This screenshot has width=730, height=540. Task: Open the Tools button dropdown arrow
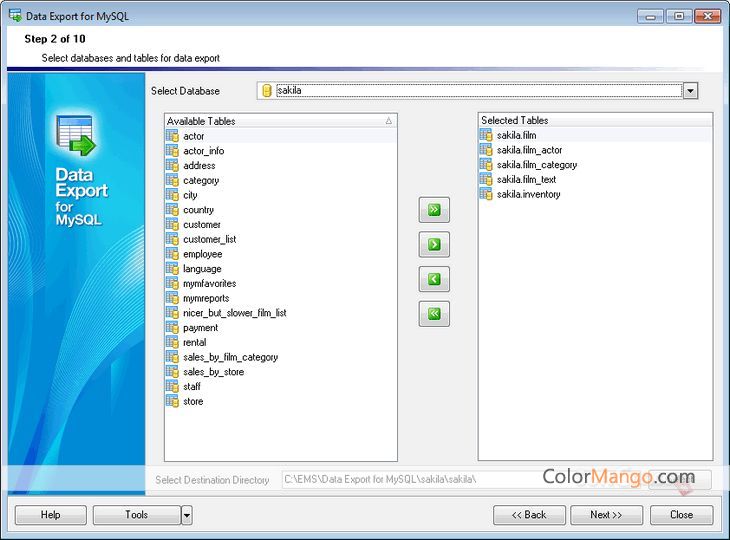(x=187, y=515)
